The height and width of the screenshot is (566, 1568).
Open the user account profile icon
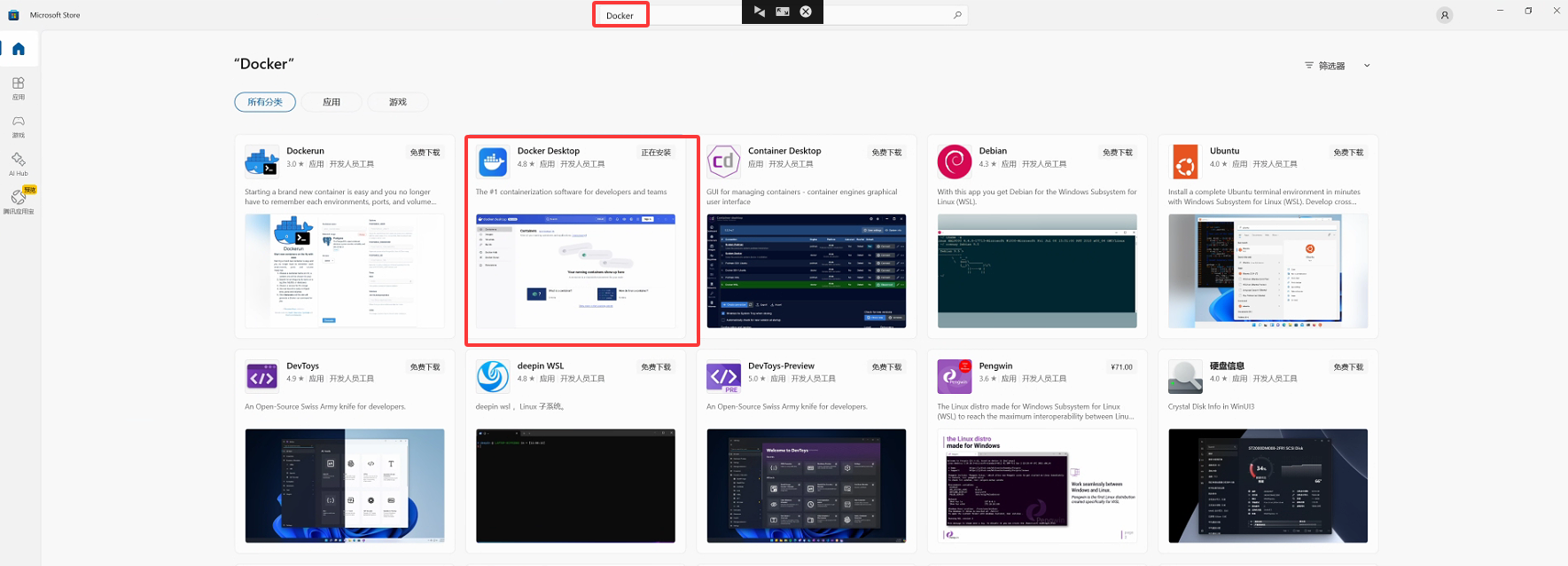[x=1445, y=15]
